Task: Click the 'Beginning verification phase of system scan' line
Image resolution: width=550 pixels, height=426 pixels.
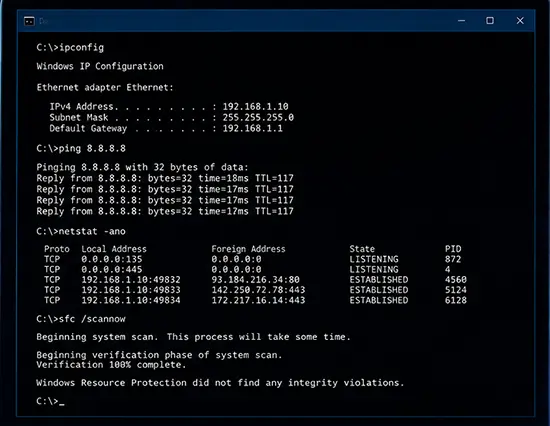Action: (x=159, y=355)
